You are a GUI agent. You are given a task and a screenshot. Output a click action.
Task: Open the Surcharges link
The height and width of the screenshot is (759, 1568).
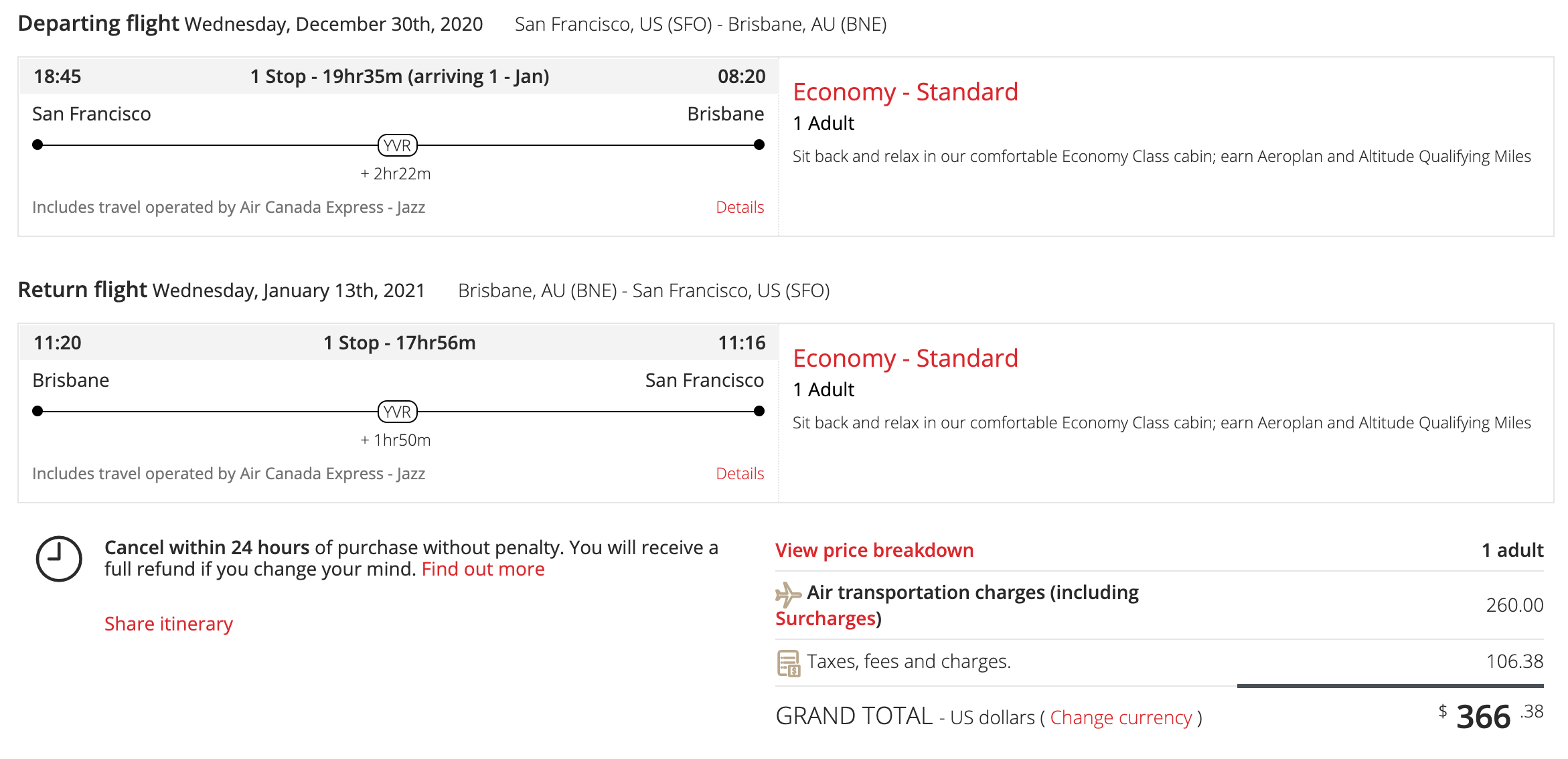[x=825, y=618]
